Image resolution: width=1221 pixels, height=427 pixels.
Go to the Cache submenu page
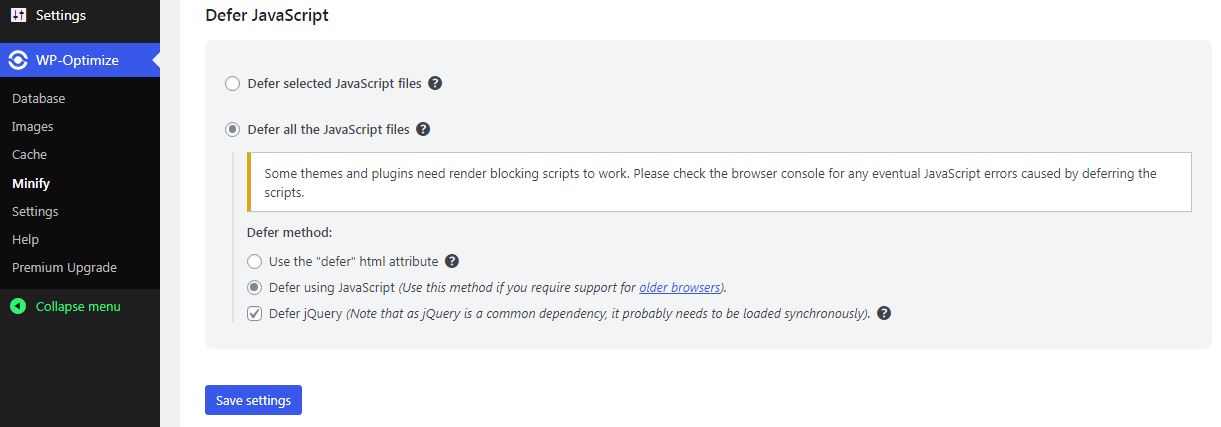pyautogui.click(x=29, y=155)
